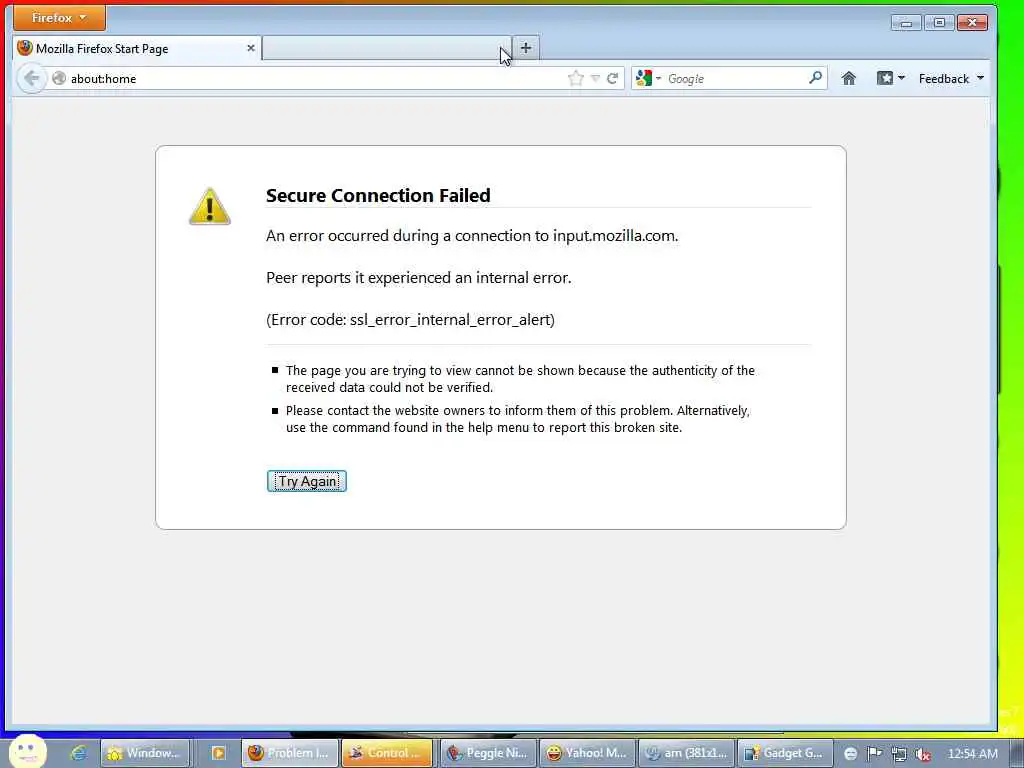This screenshot has height=768, width=1024.
Task: Select the Mozilla Firefox Start Page tab
Action: [137, 48]
